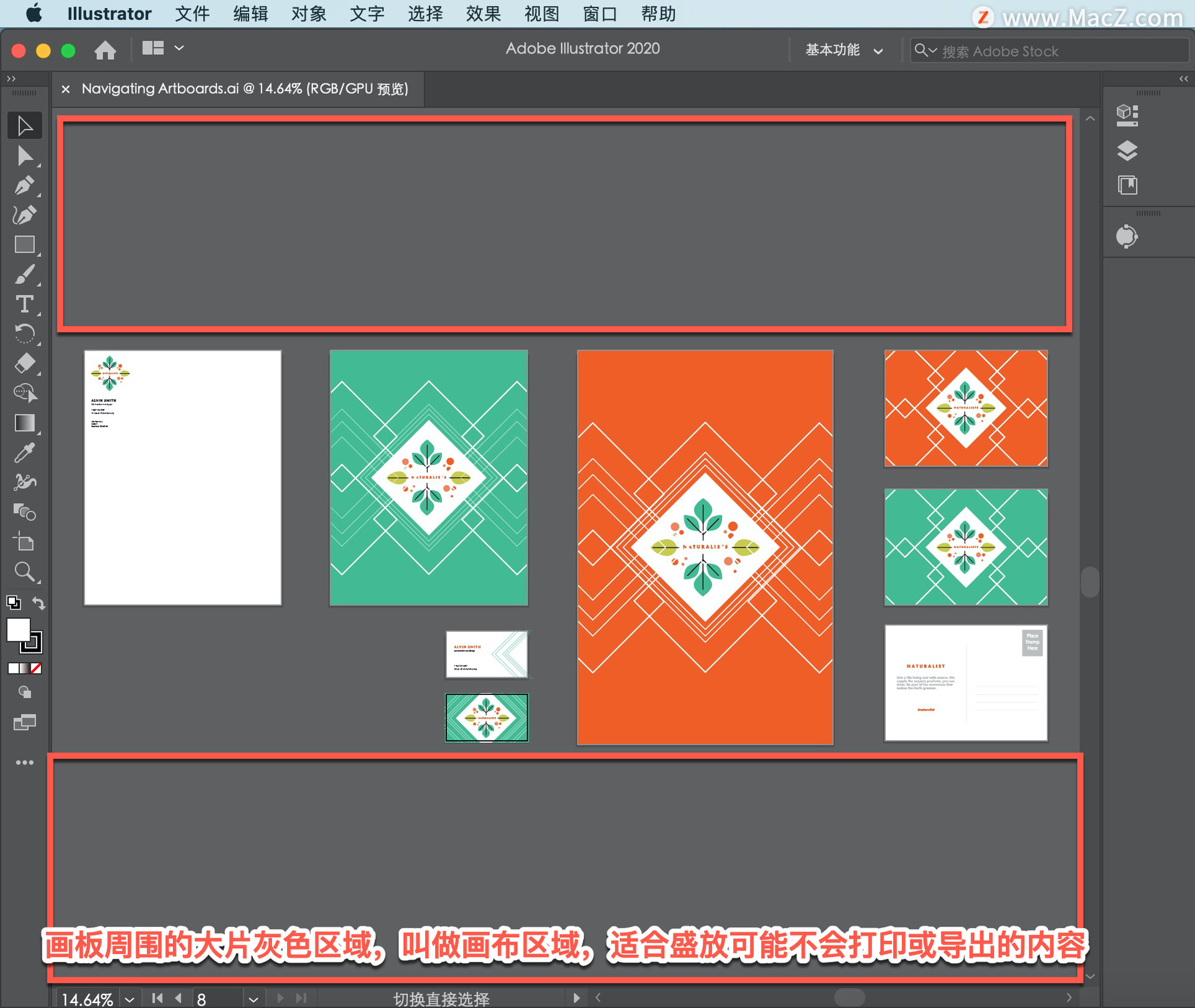Open the 对象 menu
This screenshot has width=1195, height=1008.
[308, 14]
